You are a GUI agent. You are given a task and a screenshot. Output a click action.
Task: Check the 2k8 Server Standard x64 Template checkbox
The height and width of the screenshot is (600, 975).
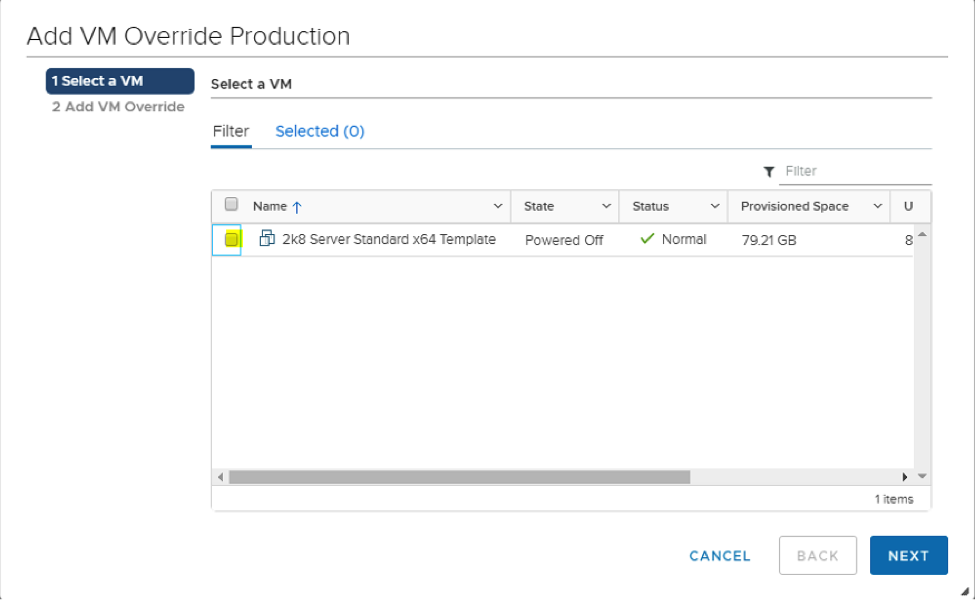231,240
